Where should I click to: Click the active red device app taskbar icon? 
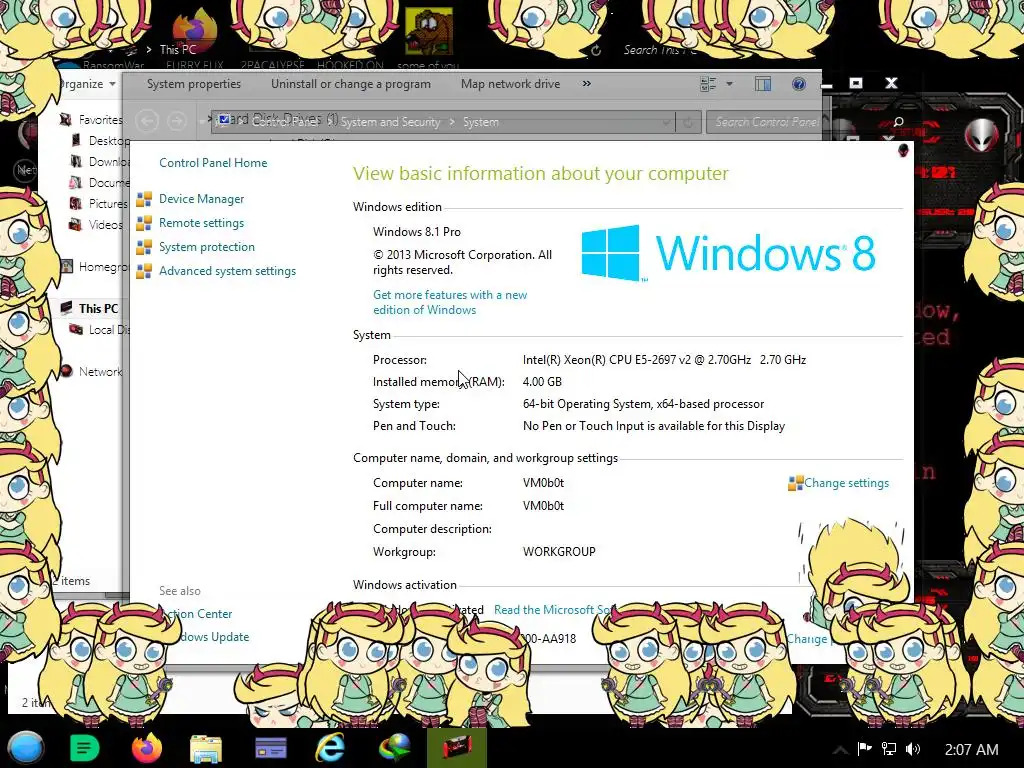point(456,748)
